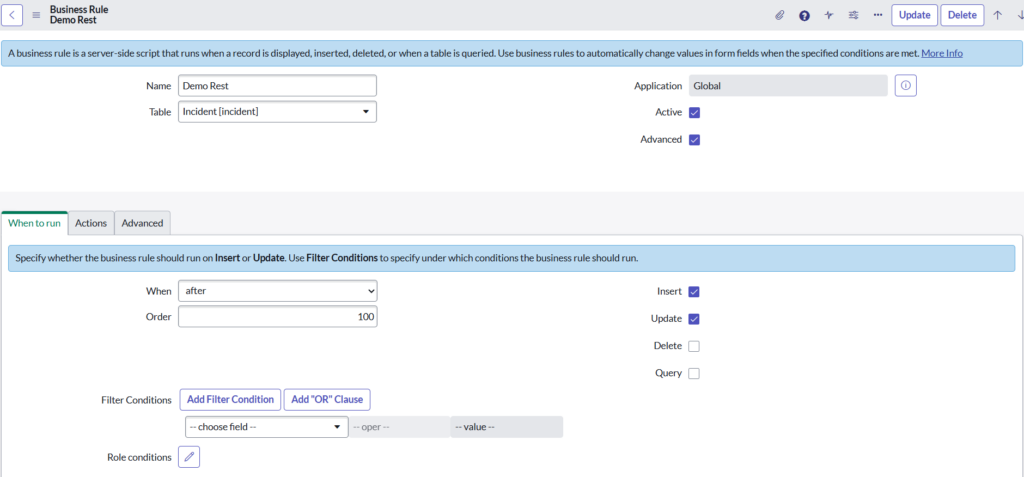The image size is (1024, 477).
Task: Click the Application info icon
Action: coord(905,86)
